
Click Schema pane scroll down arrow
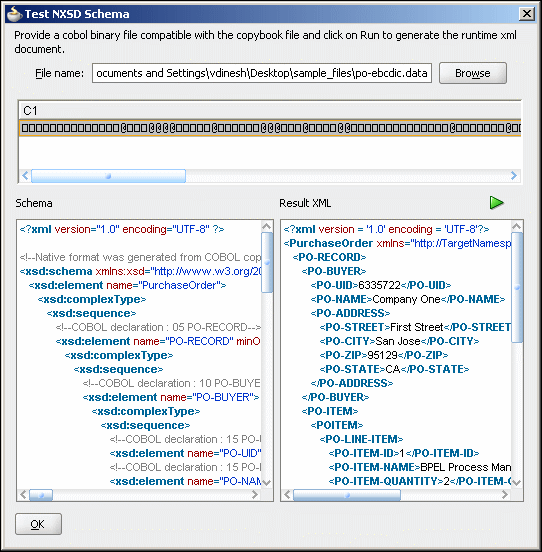click(267, 482)
